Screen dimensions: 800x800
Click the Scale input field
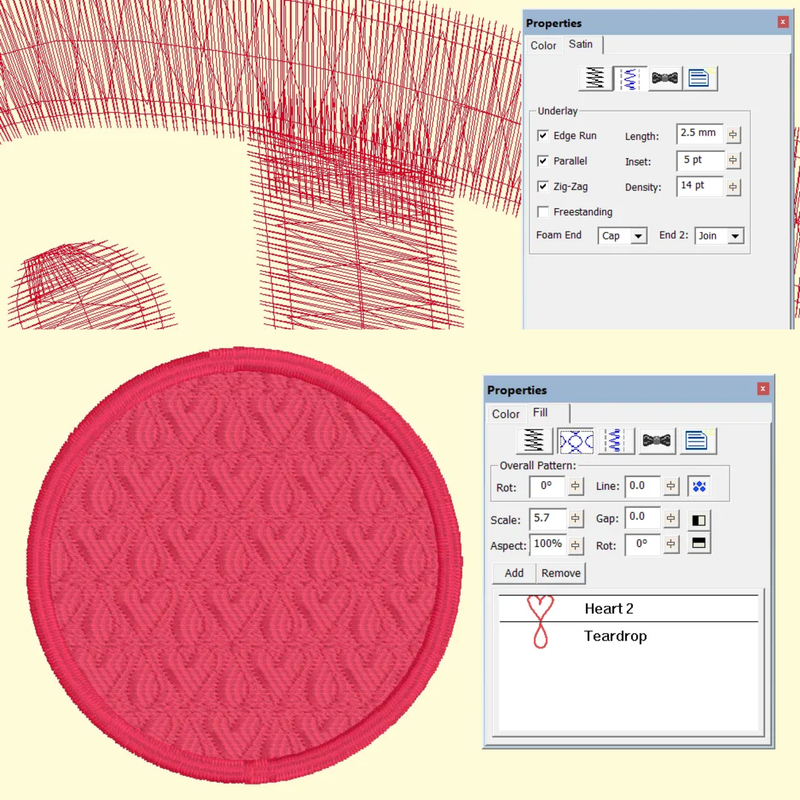click(x=548, y=518)
